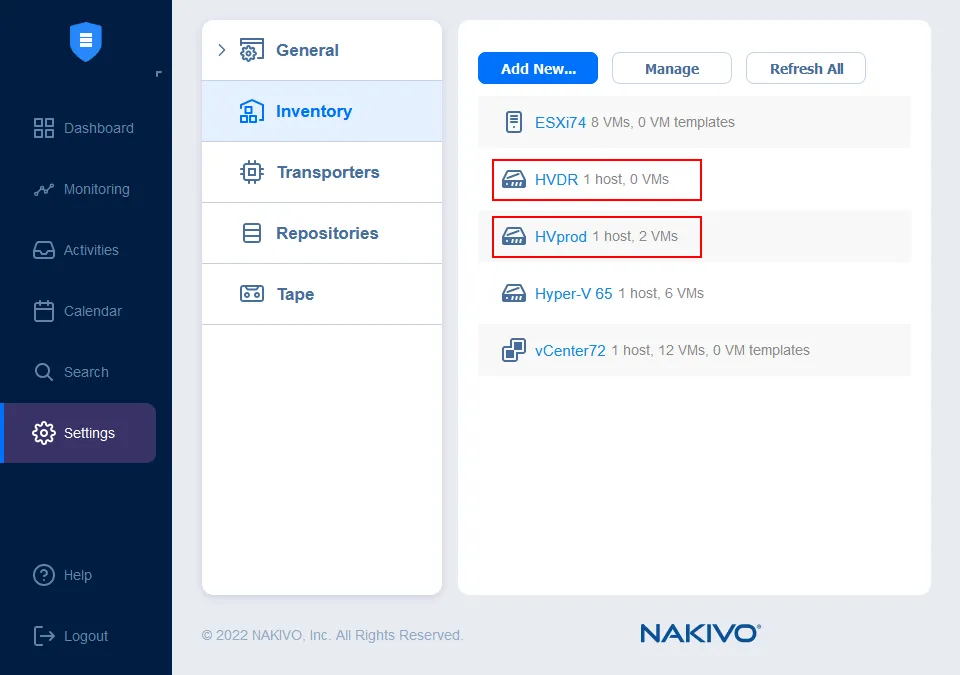
Task: Click the Calendar icon in sidebar
Action: point(44,311)
